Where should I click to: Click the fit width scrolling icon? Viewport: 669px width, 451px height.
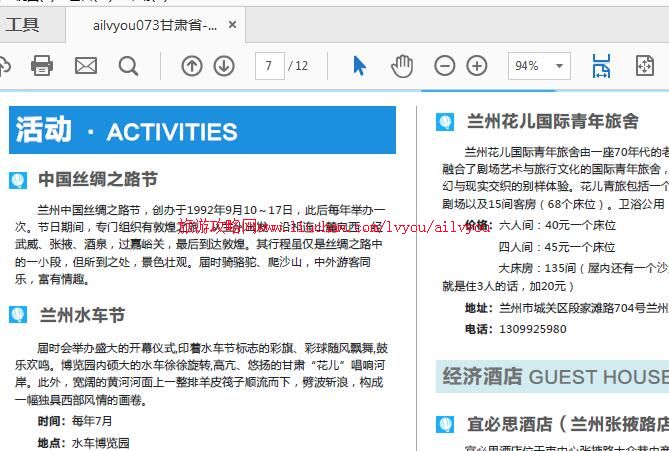pos(601,66)
